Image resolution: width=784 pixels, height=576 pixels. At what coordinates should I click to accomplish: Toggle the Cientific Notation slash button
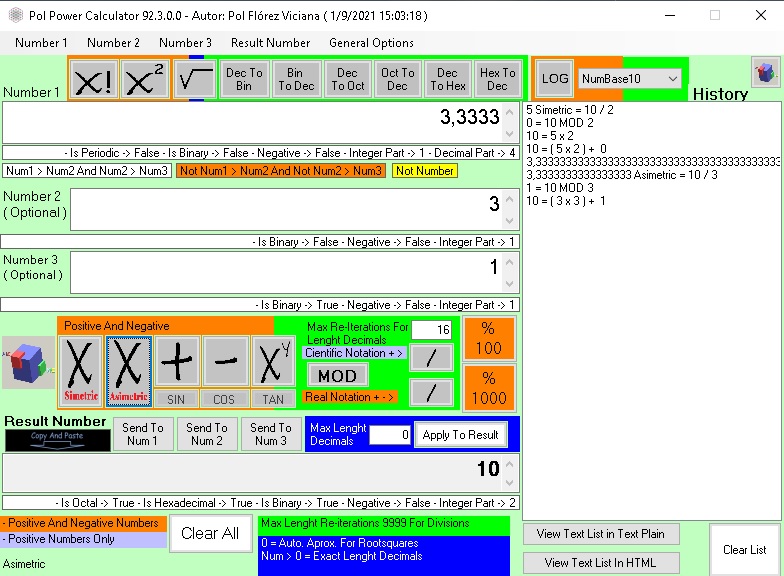[x=431, y=357]
